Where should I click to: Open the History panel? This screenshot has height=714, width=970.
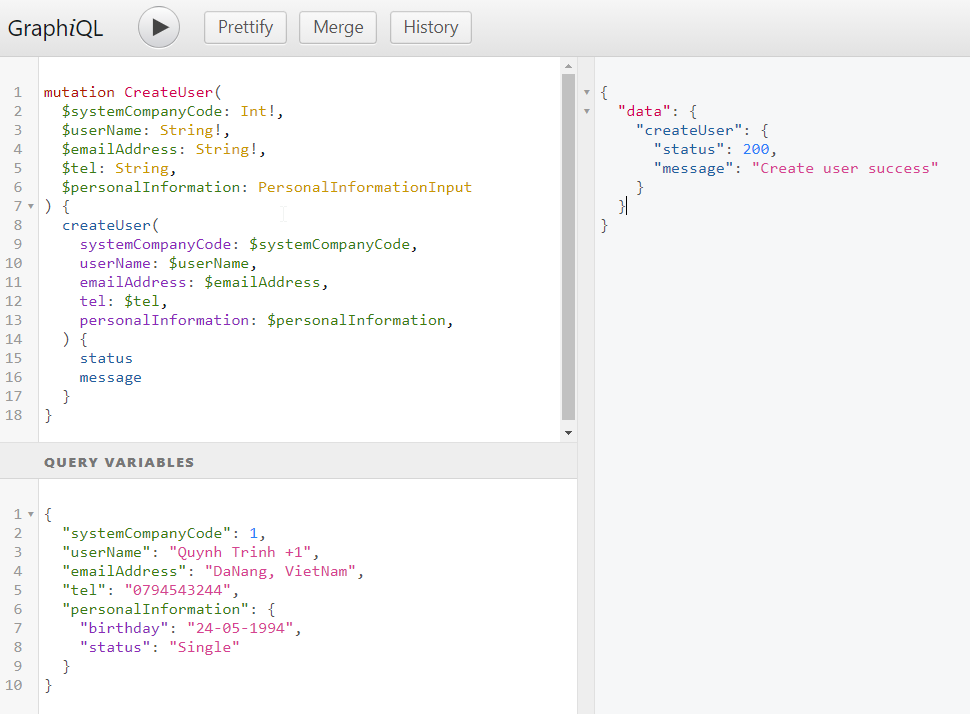(x=430, y=27)
